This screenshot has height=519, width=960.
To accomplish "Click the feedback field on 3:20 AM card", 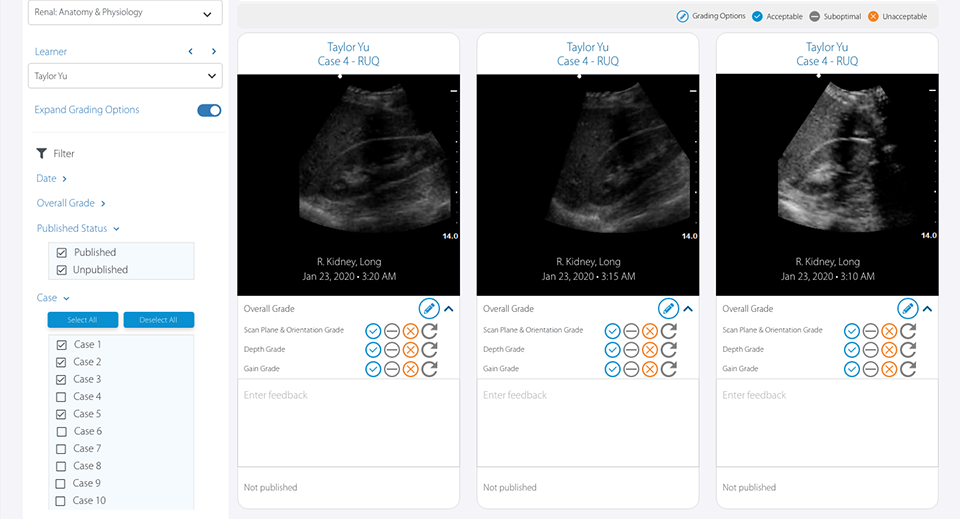I will tap(348, 423).
